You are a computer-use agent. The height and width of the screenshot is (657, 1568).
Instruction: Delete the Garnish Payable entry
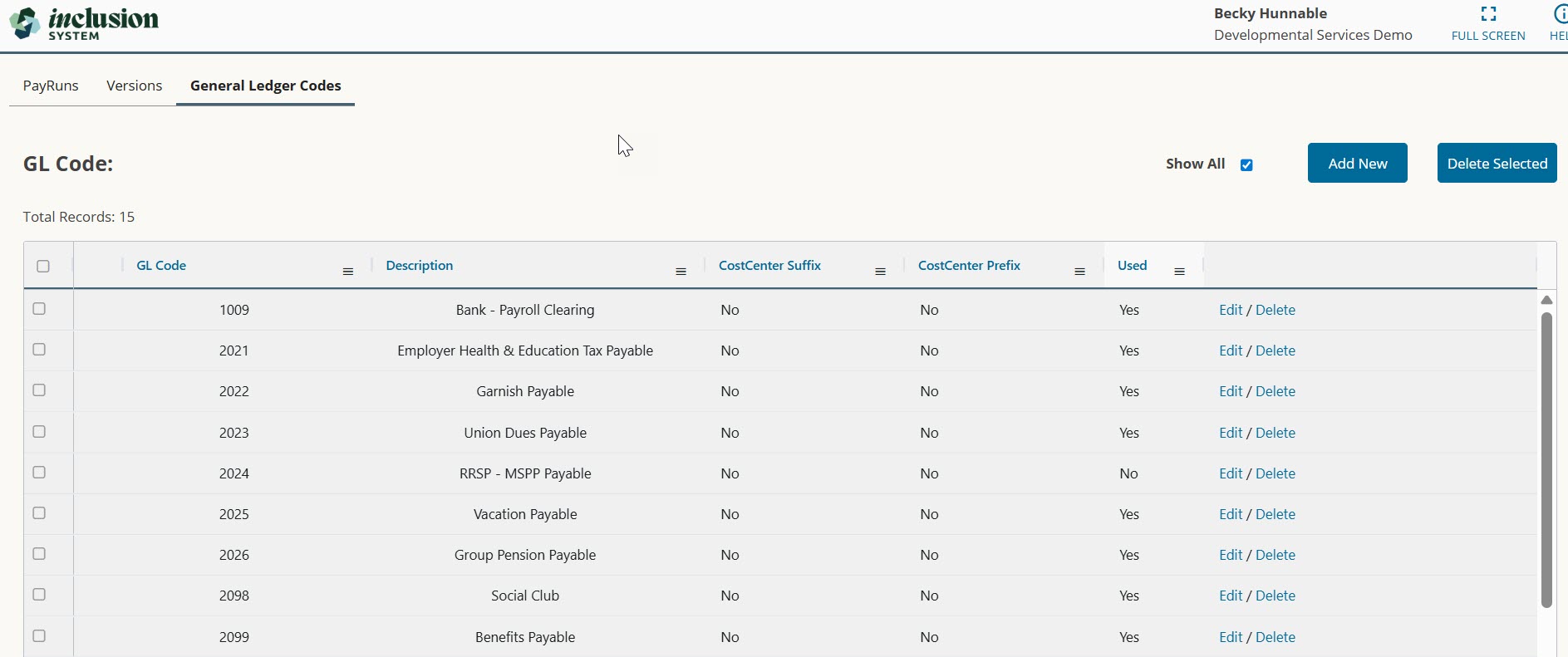[1276, 391]
